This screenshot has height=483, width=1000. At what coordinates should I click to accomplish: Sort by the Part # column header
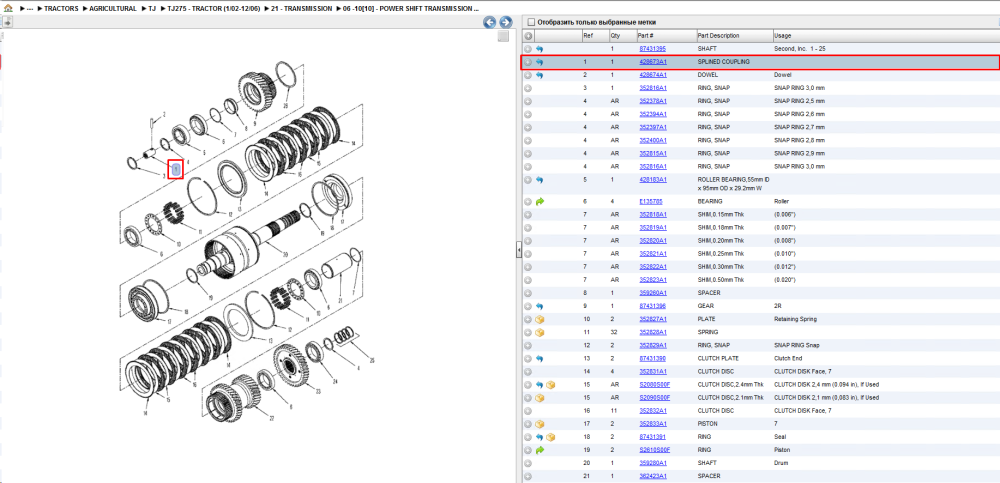click(x=665, y=36)
